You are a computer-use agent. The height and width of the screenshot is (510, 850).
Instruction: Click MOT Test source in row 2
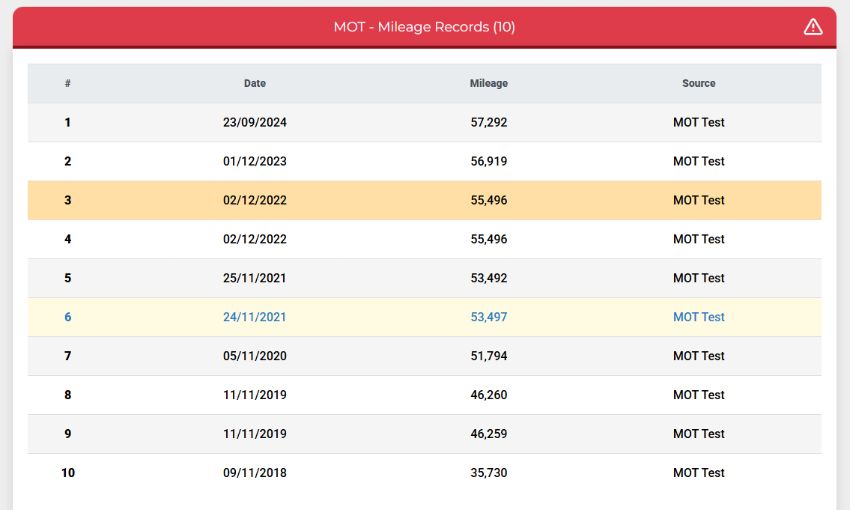click(x=699, y=162)
